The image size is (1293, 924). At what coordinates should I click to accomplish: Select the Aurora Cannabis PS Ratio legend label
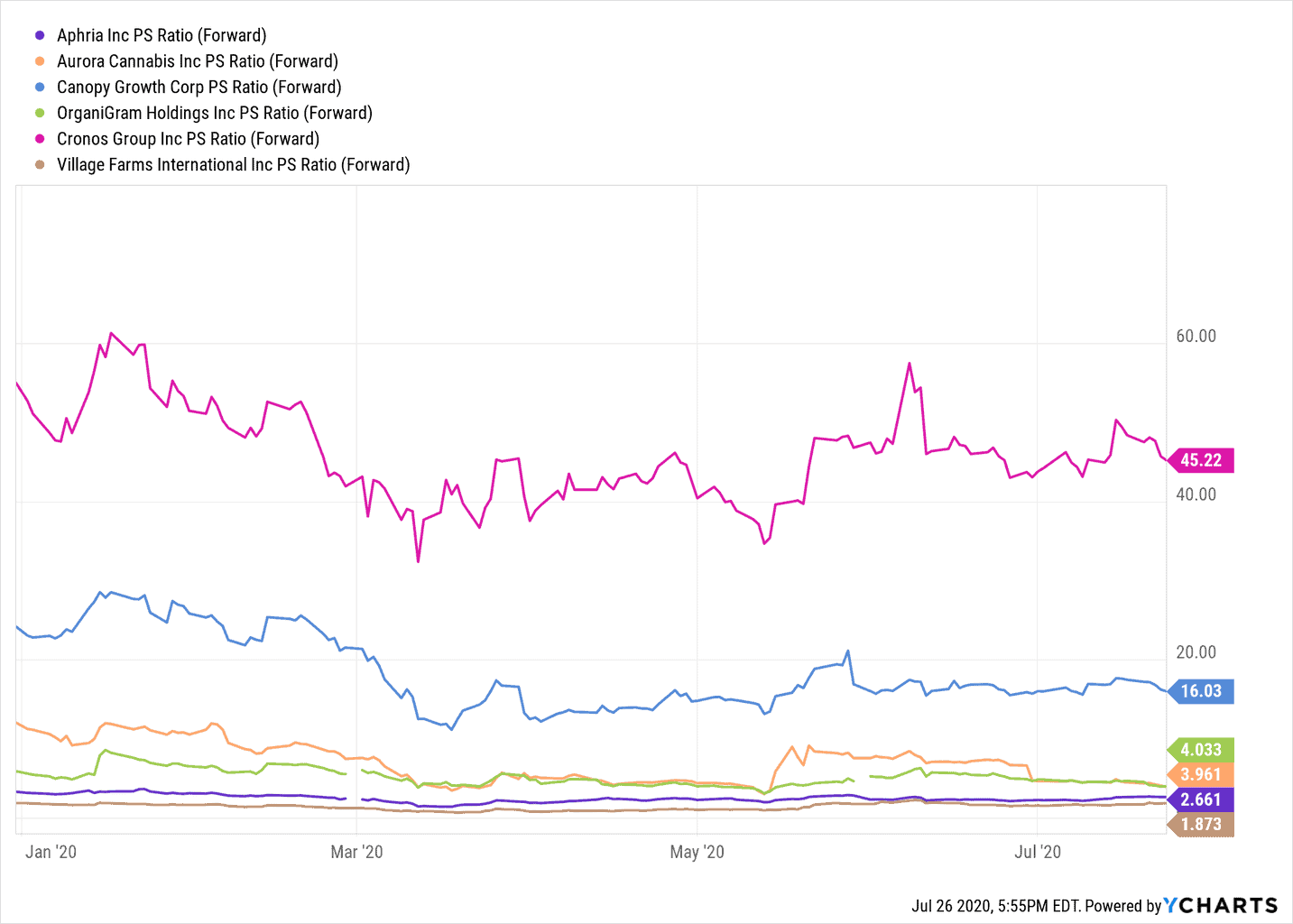coord(198,61)
